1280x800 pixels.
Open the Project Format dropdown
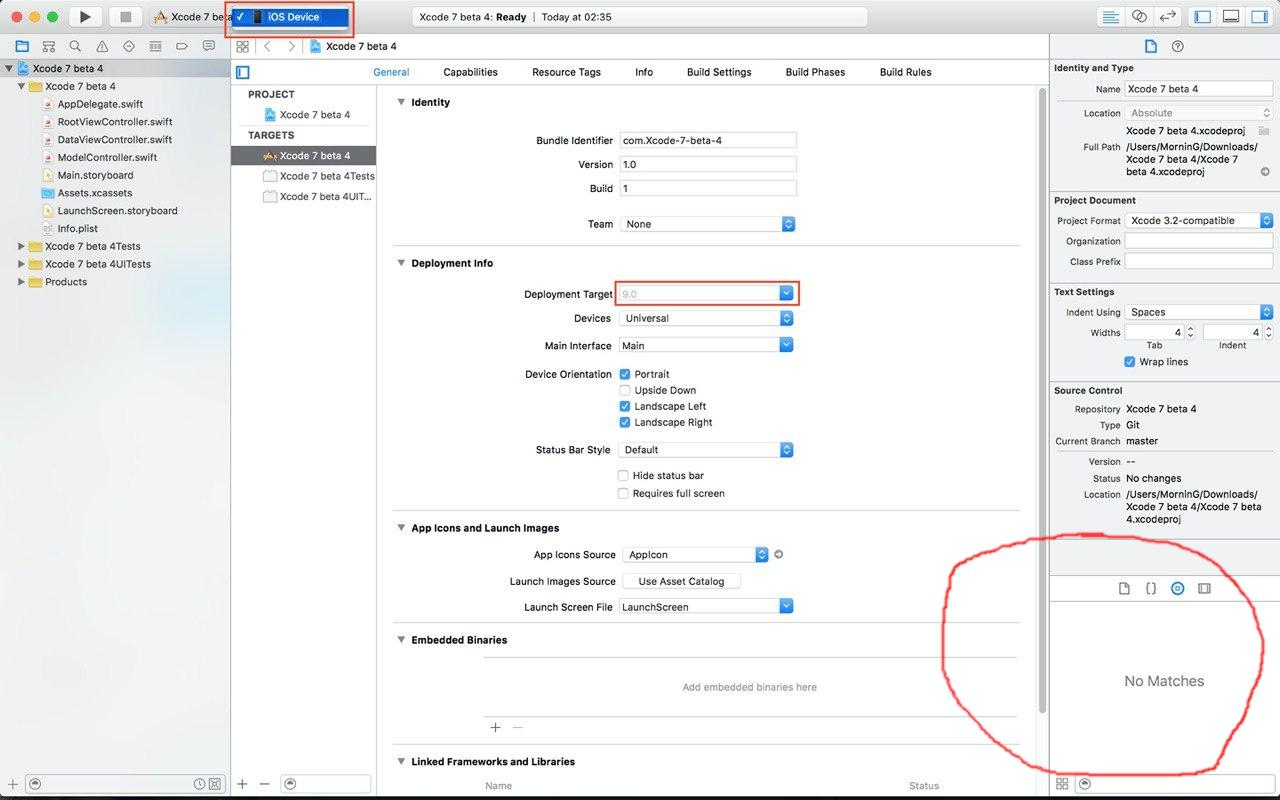click(x=1199, y=221)
